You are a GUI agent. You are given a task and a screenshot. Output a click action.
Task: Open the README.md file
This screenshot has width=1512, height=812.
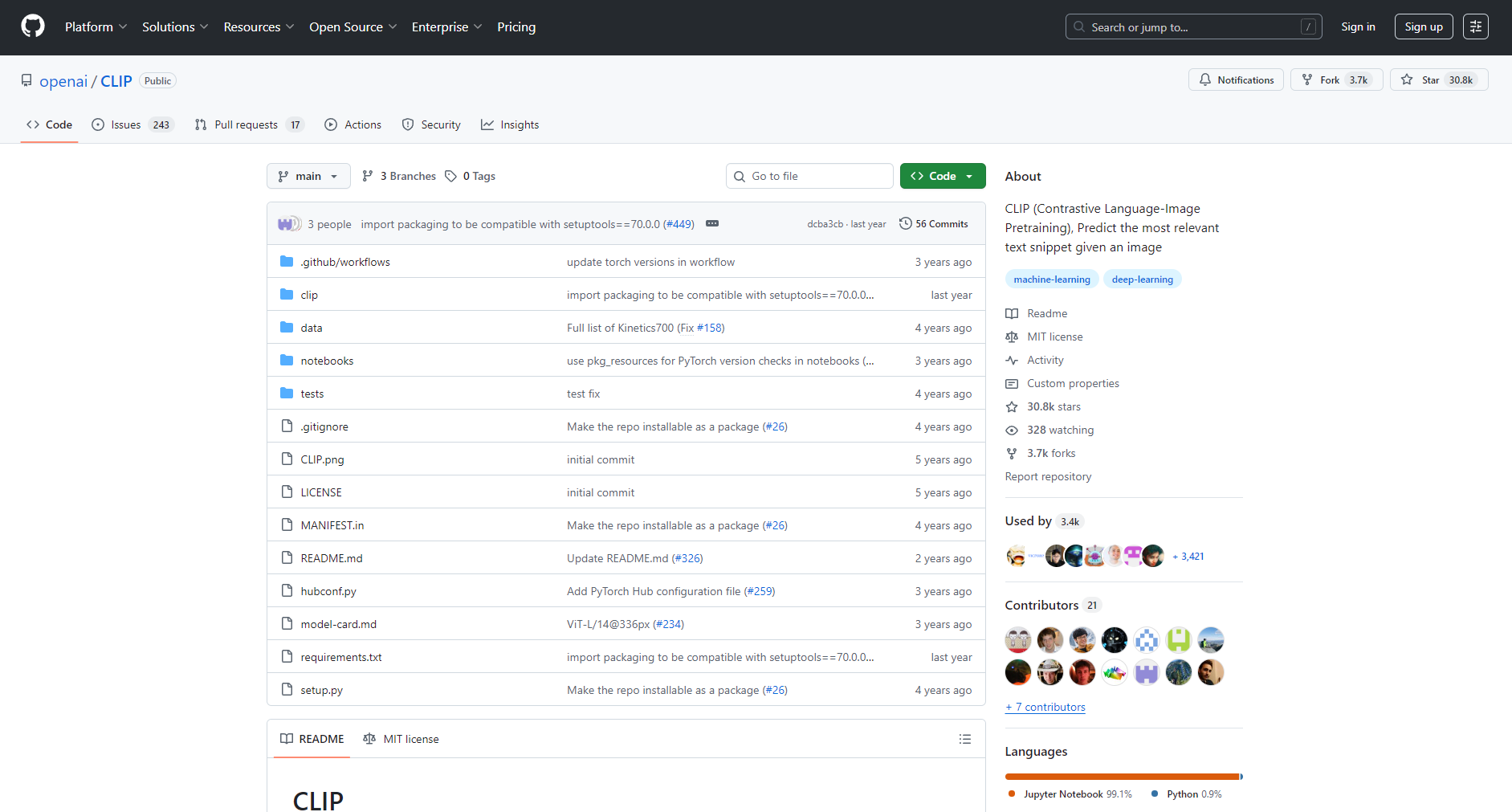pos(332,558)
